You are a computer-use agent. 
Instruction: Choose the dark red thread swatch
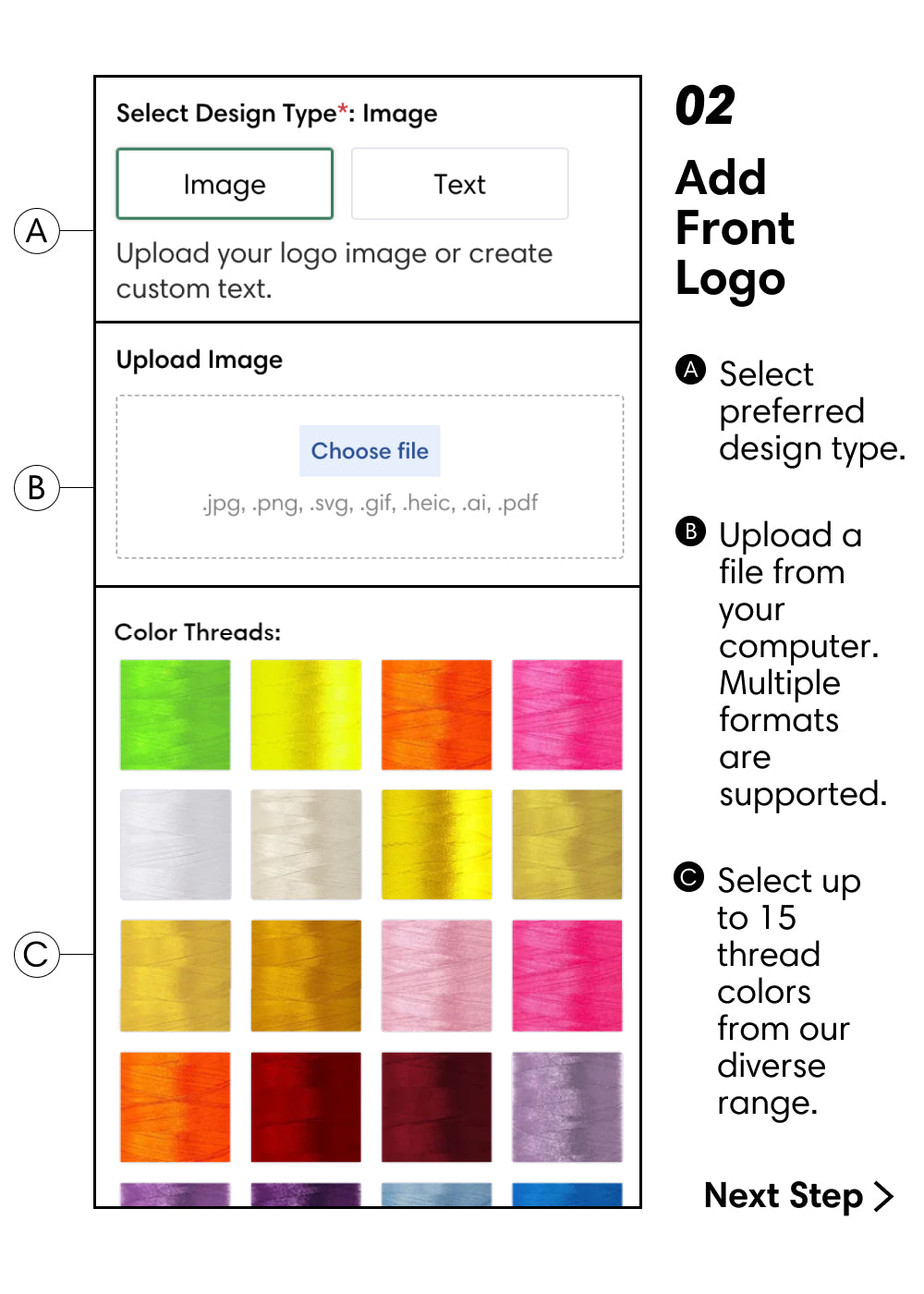pyautogui.click(x=306, y=1107)
